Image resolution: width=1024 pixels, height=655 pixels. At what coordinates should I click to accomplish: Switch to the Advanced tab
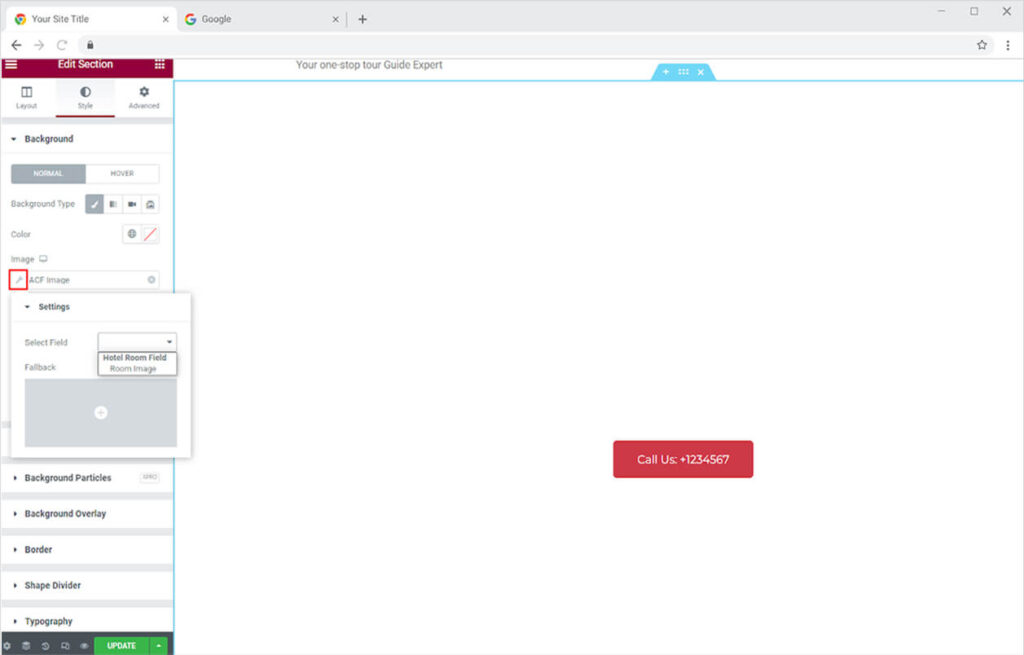click(144, 97)
